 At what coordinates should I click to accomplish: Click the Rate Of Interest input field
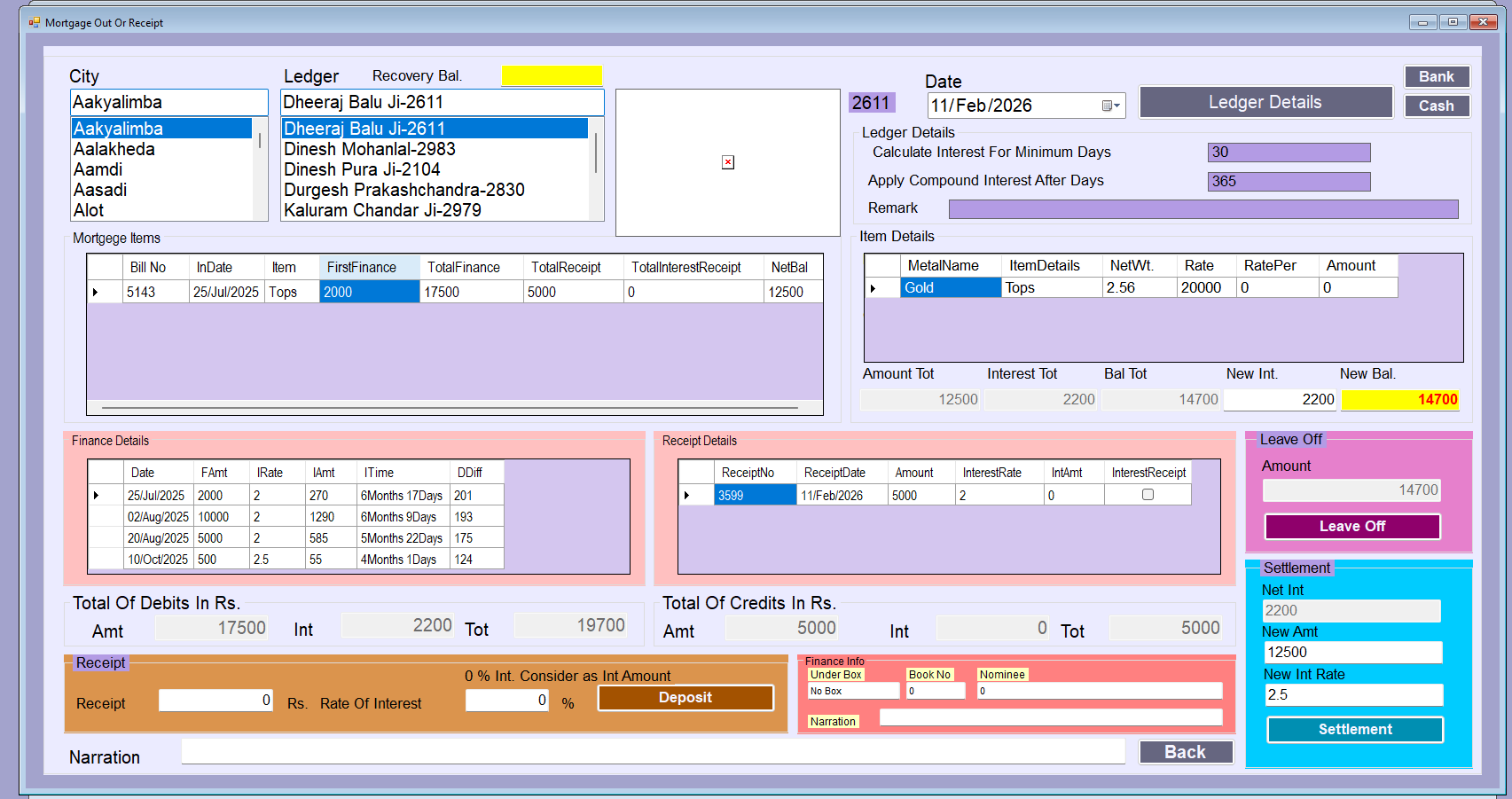[x=507, y=701]
